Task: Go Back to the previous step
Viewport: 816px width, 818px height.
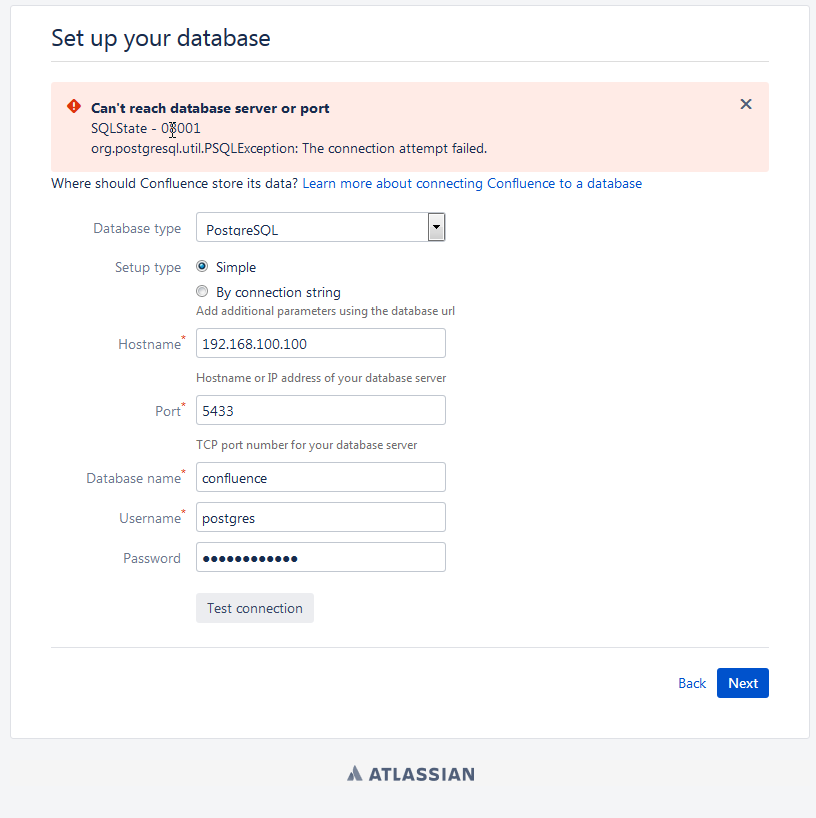Action: (692, 683)
